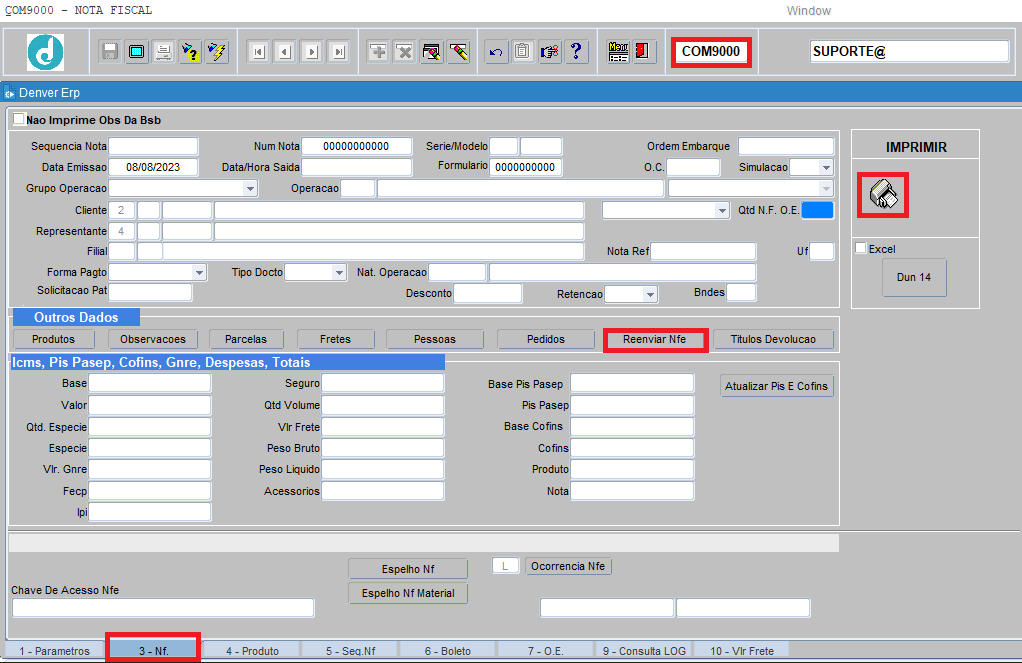Click the delete record (X) icon
This screenshot has height=663, width=1022.
(x=405, y=52)
